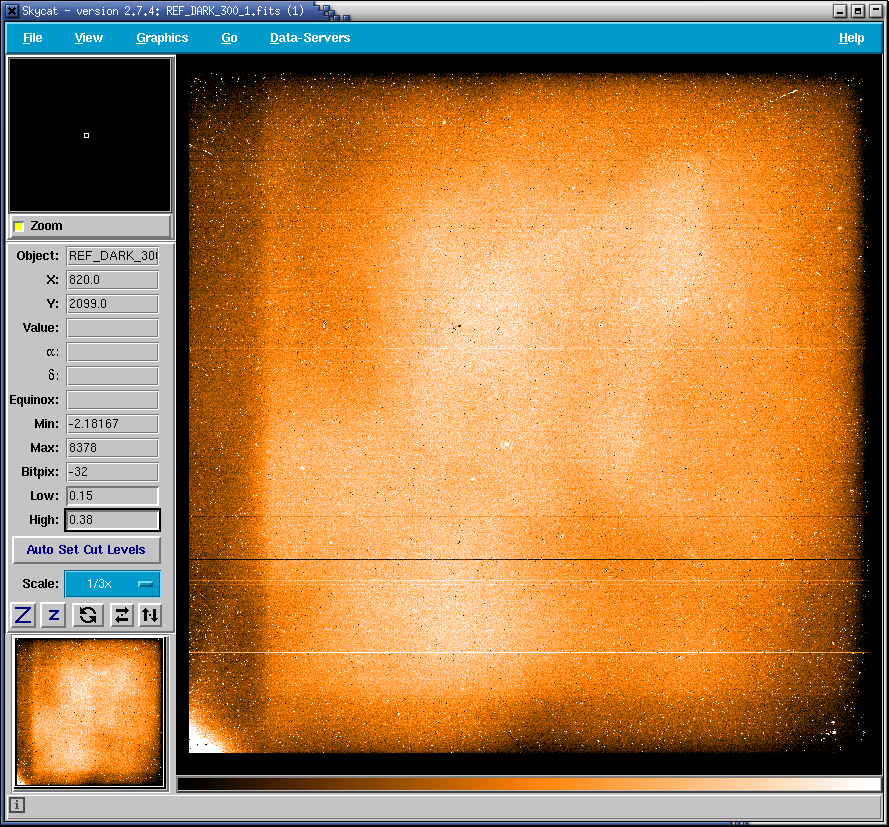Click the empty Value field

pyautogui.click(x=112, y=328)
